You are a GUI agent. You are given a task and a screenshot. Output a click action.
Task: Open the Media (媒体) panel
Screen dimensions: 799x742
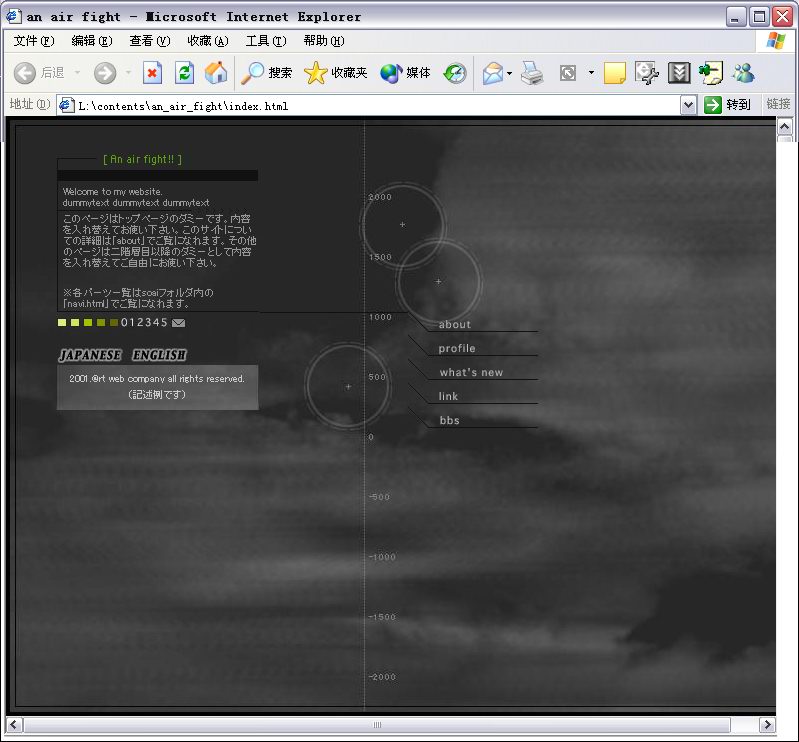(405, 73)
